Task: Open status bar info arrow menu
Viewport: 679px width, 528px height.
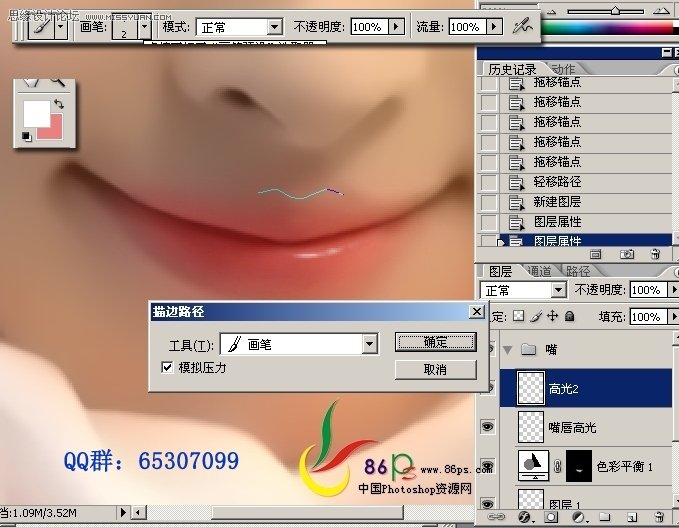Action: (x=123, y=512)
